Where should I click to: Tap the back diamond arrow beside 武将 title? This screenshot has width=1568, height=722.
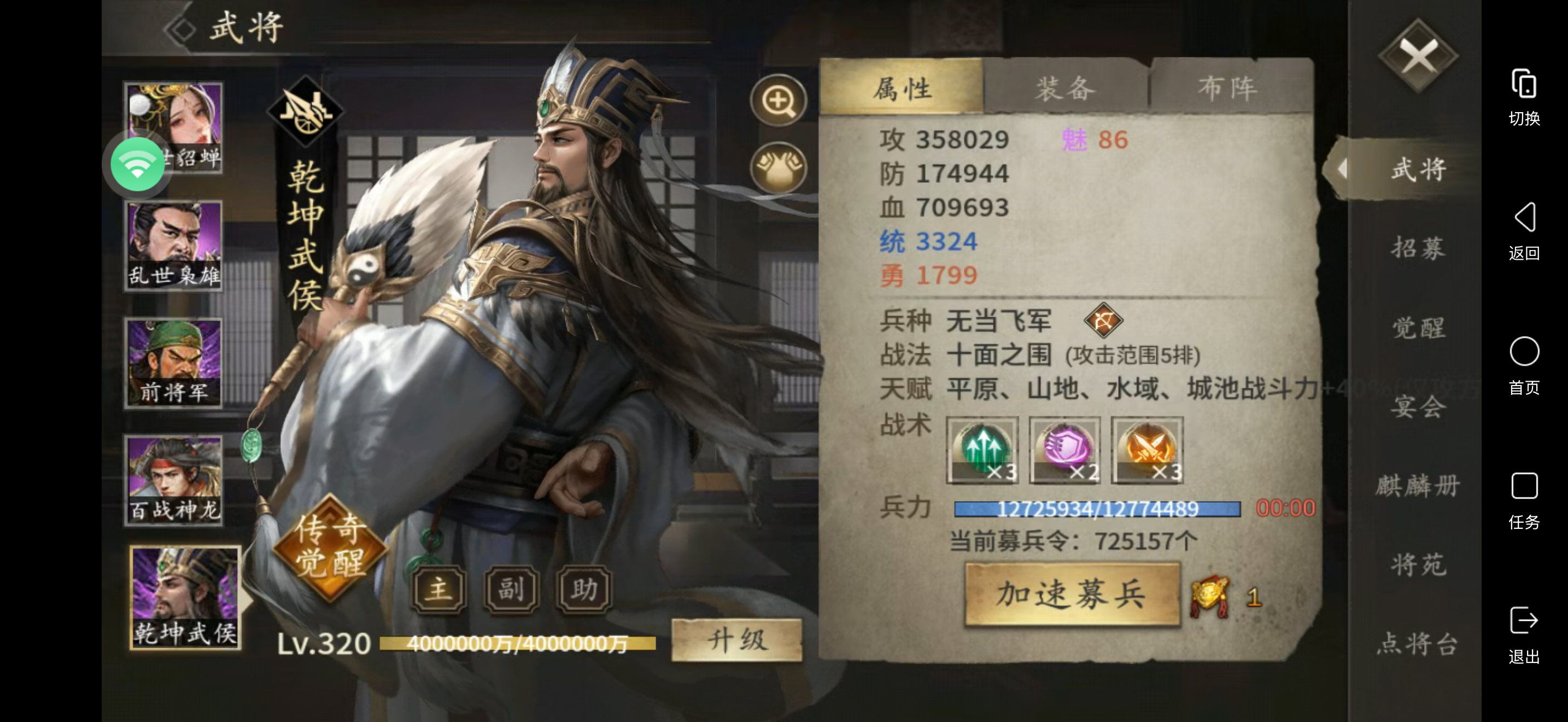(180, 29)
